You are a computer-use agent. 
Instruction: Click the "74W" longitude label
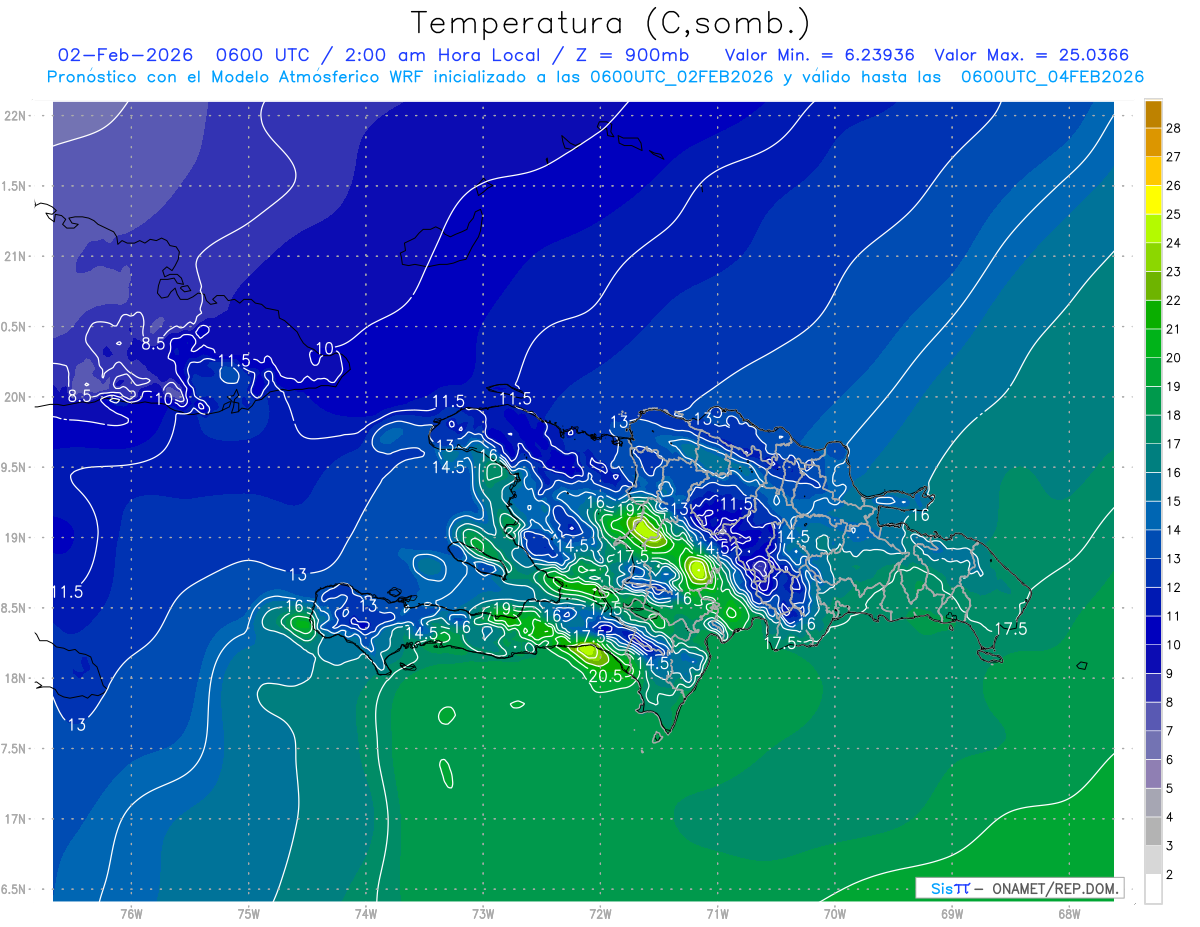[366, 913]
